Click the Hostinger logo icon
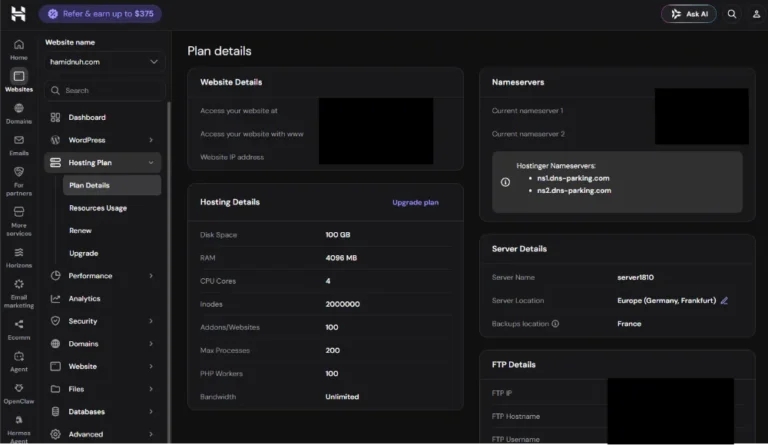The height and width of the screenshot is (445, 768). (x=18, y=14)
